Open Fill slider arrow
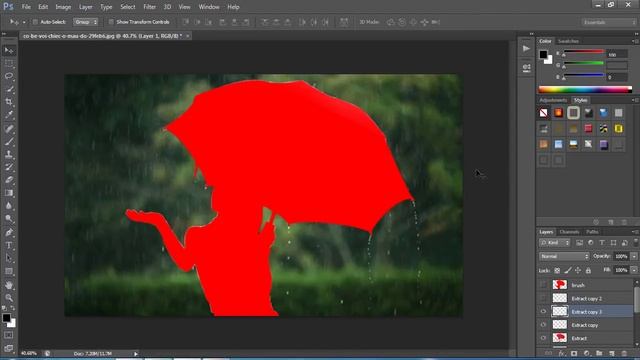 (634, 270)
